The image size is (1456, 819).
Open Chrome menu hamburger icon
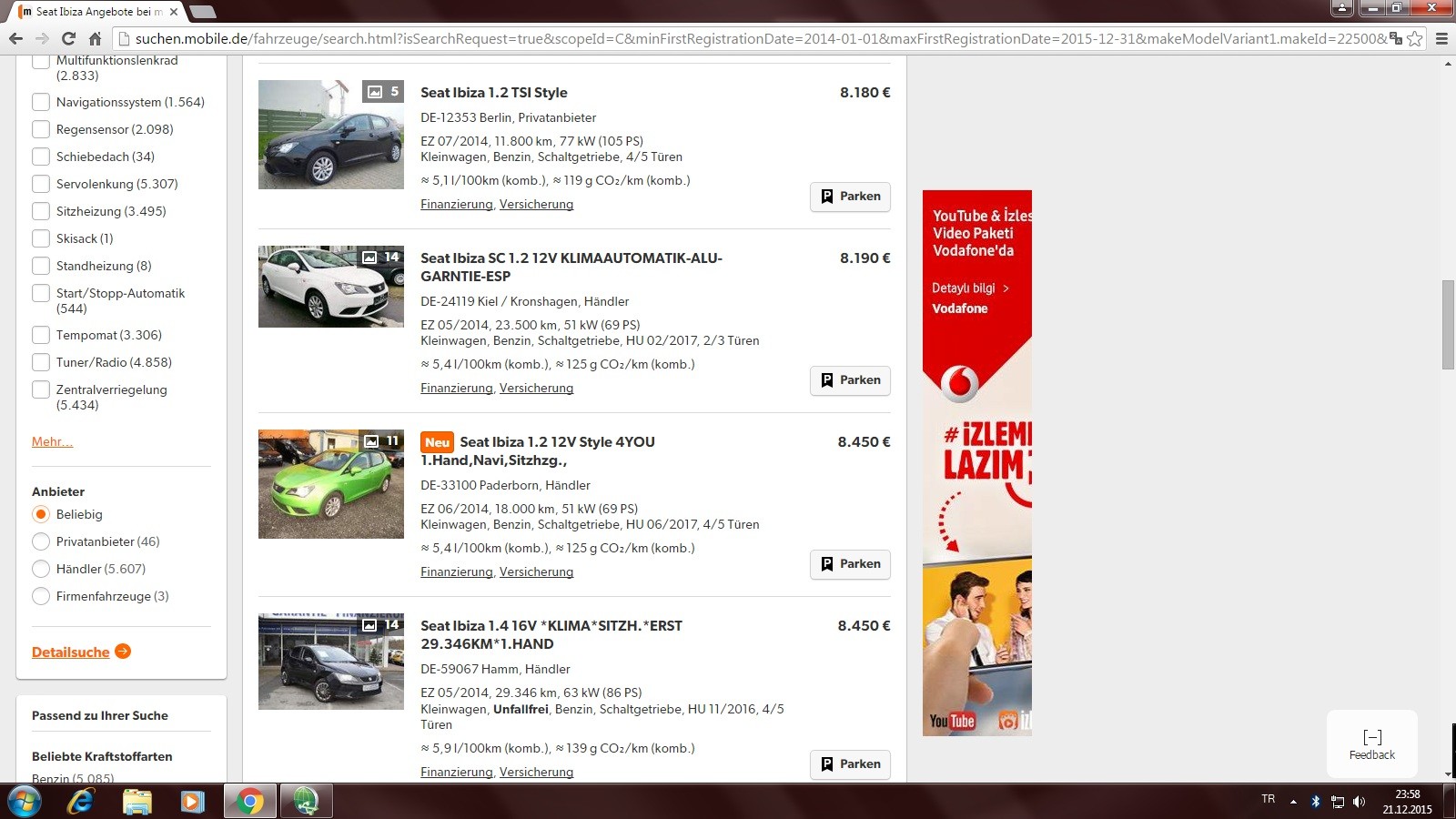coord(1441,38)
